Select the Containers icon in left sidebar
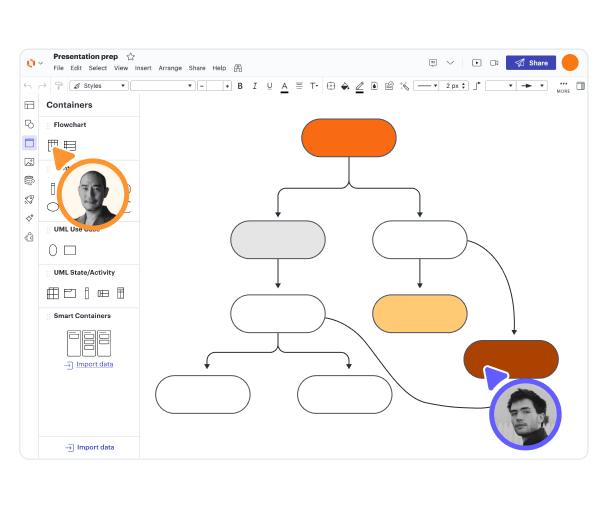608x509 pixels. point(29,143)
